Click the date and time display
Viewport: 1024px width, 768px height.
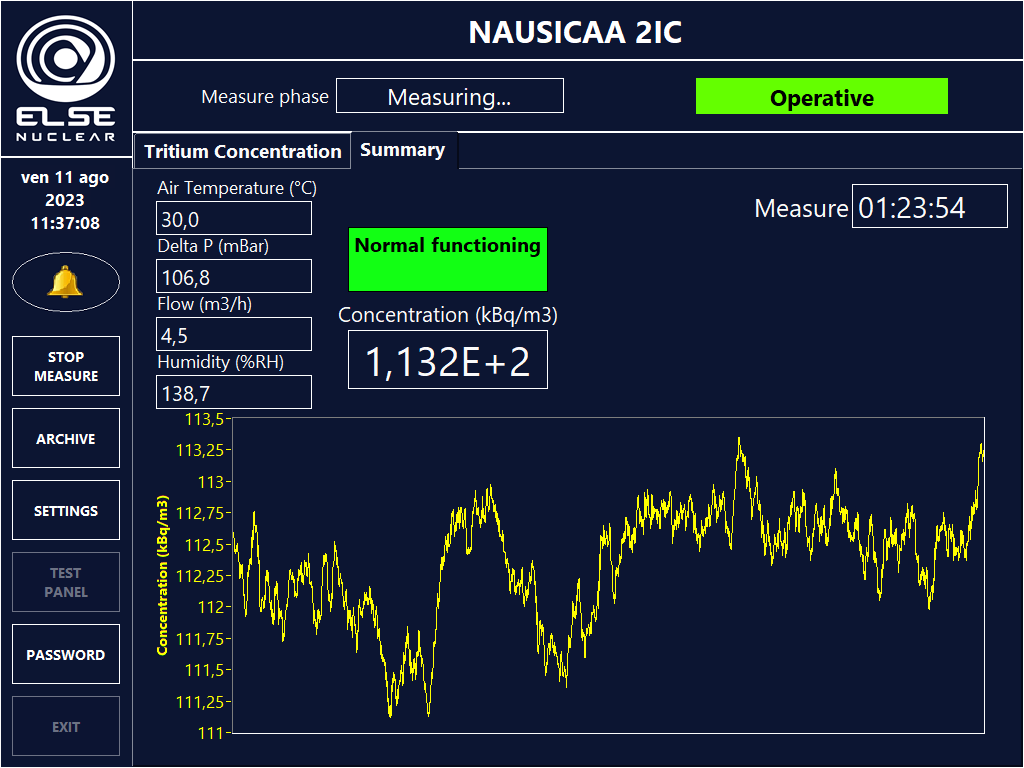tap(66, 200)
